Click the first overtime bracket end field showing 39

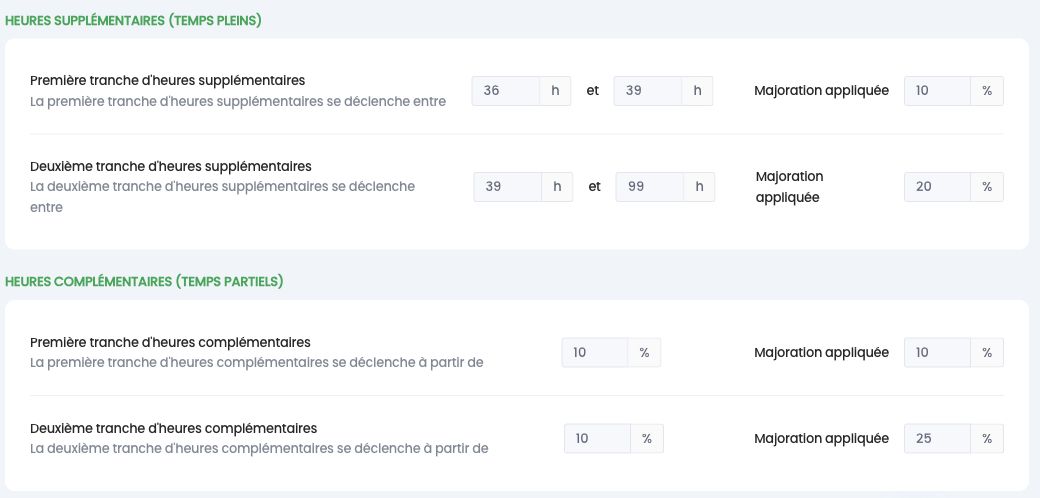[x=647, y=91]
